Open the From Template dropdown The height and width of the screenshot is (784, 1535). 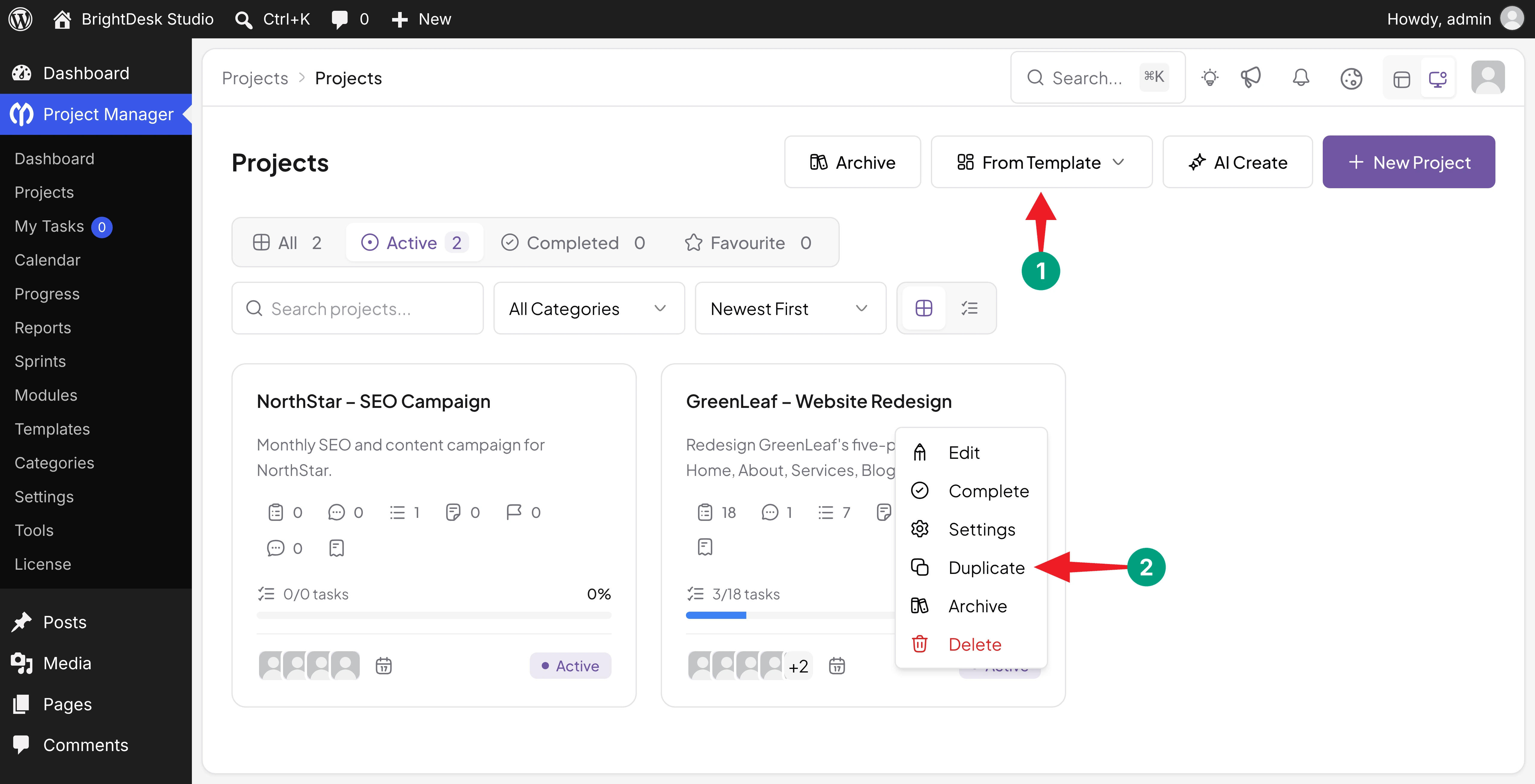(x=1041, y=162)
